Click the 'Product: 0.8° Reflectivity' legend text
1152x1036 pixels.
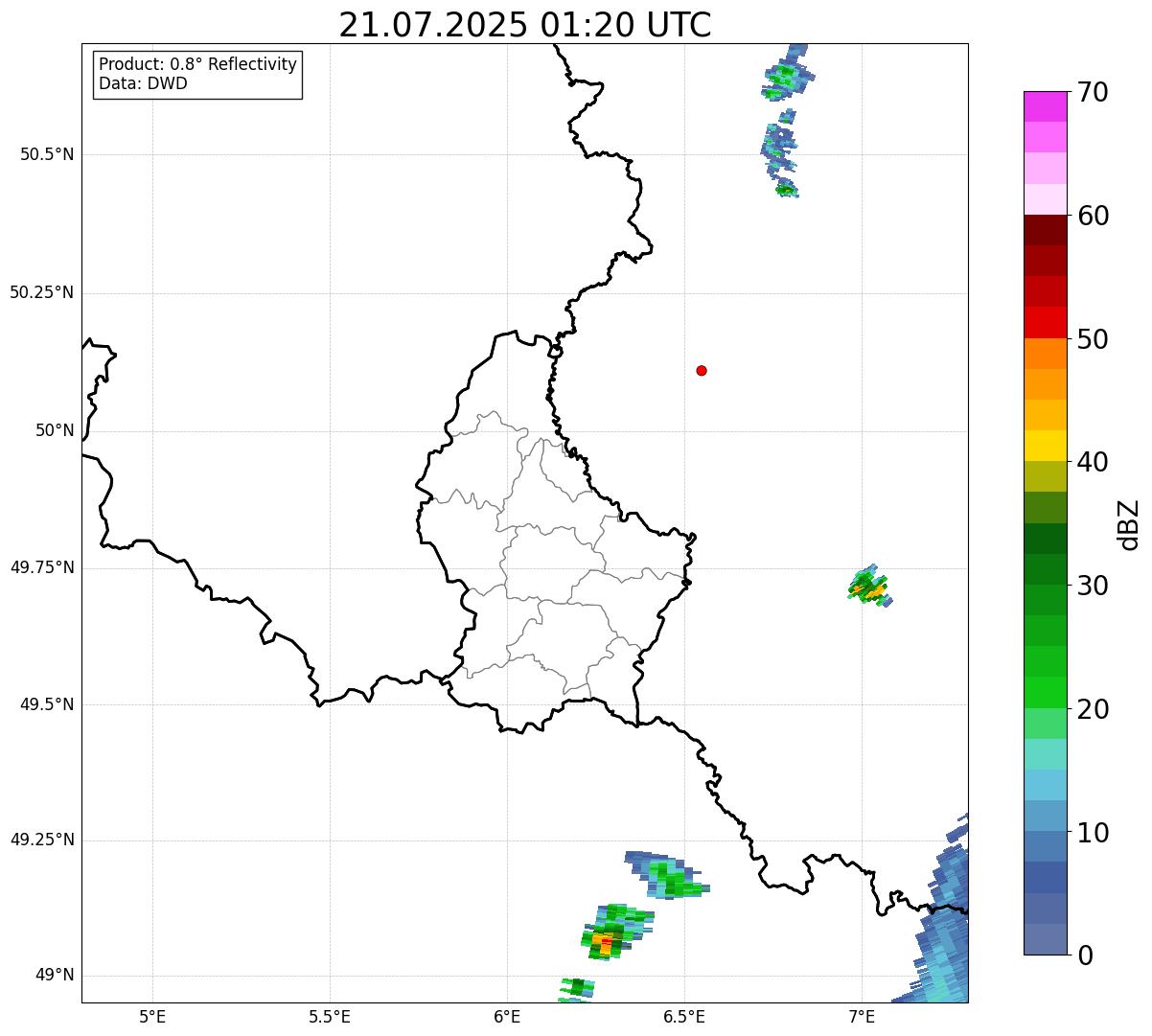point(198,64)
